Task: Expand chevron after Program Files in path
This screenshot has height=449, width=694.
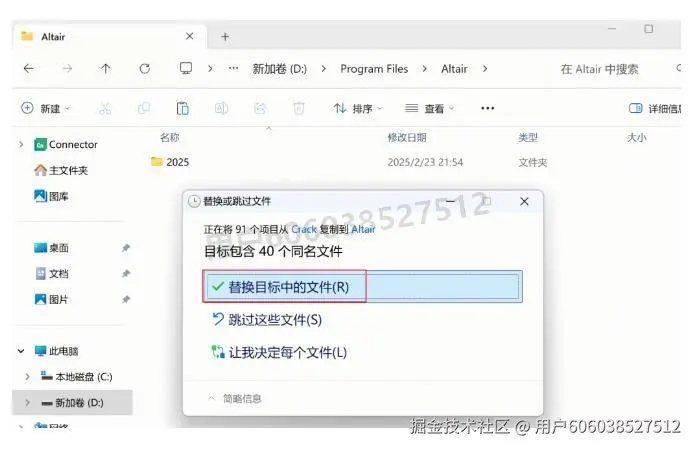Action: (x=424, y=69)
